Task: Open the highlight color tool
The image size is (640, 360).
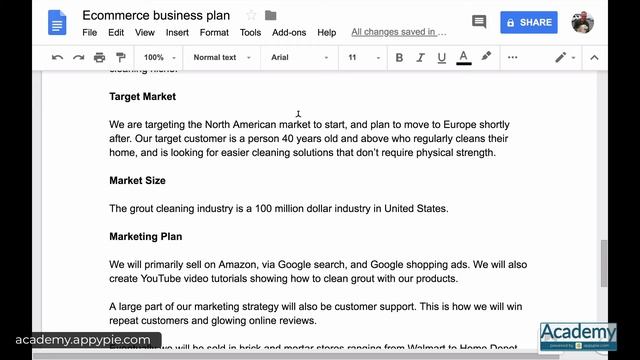Action: click(486, 57)
